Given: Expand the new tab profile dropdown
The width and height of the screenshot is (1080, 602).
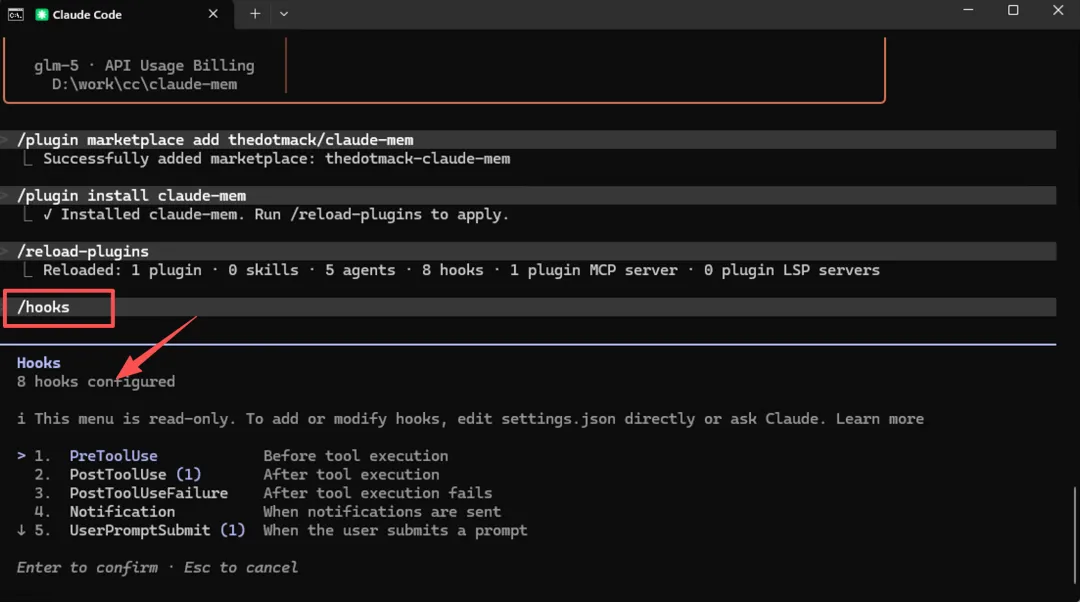Looking at the screenshot, I should pos(284,14).
